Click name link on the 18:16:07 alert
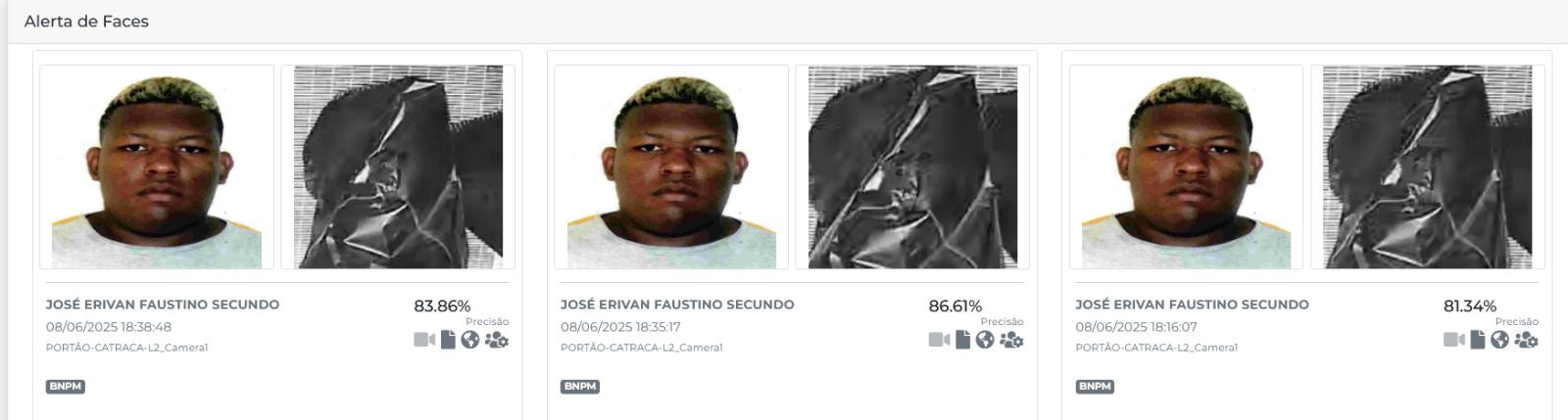Image resolution: width=1568 pixels, height=420 pixels. tap(1192, 304)
